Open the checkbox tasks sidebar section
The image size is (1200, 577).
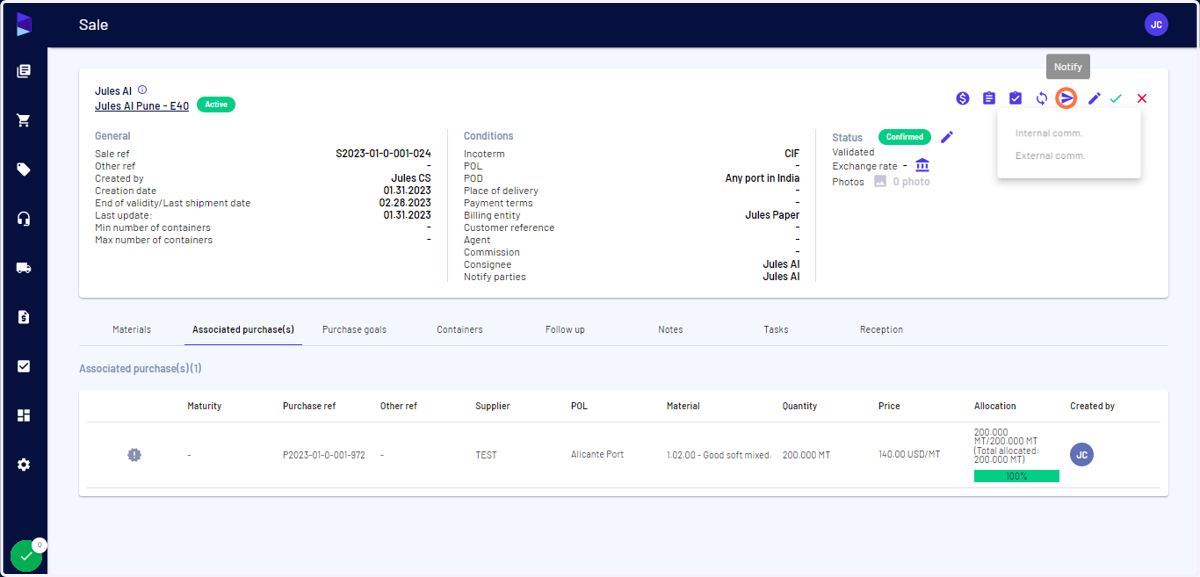[x=24, y=366]
